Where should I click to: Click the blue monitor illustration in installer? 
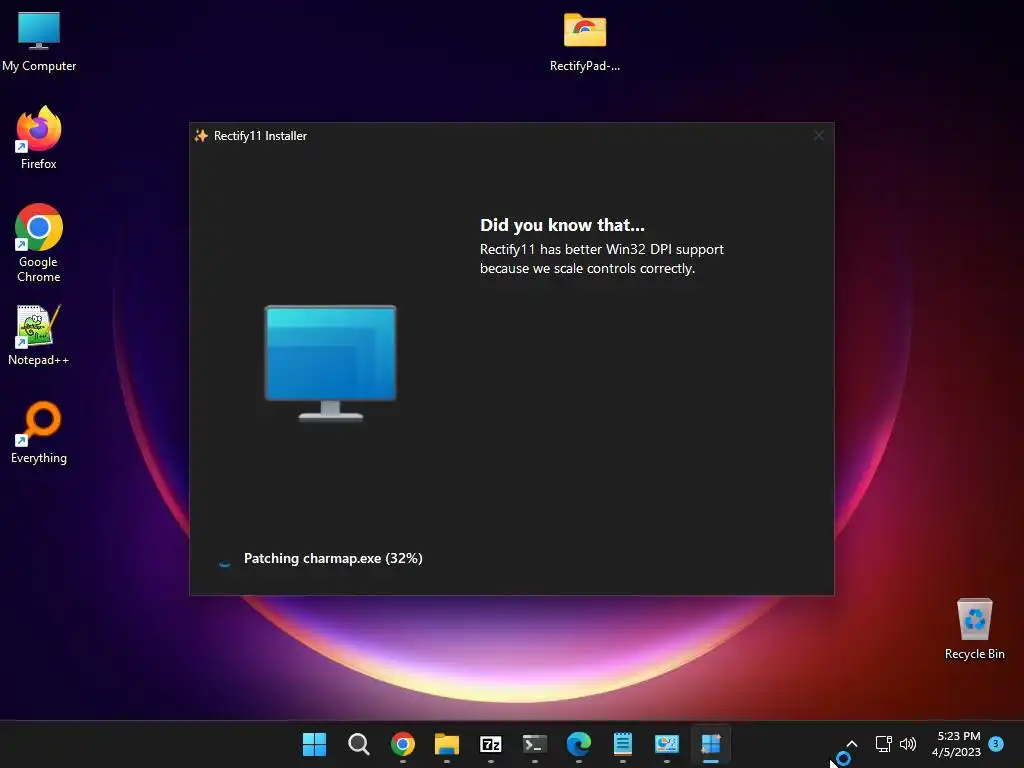click(x=330, y=363)
